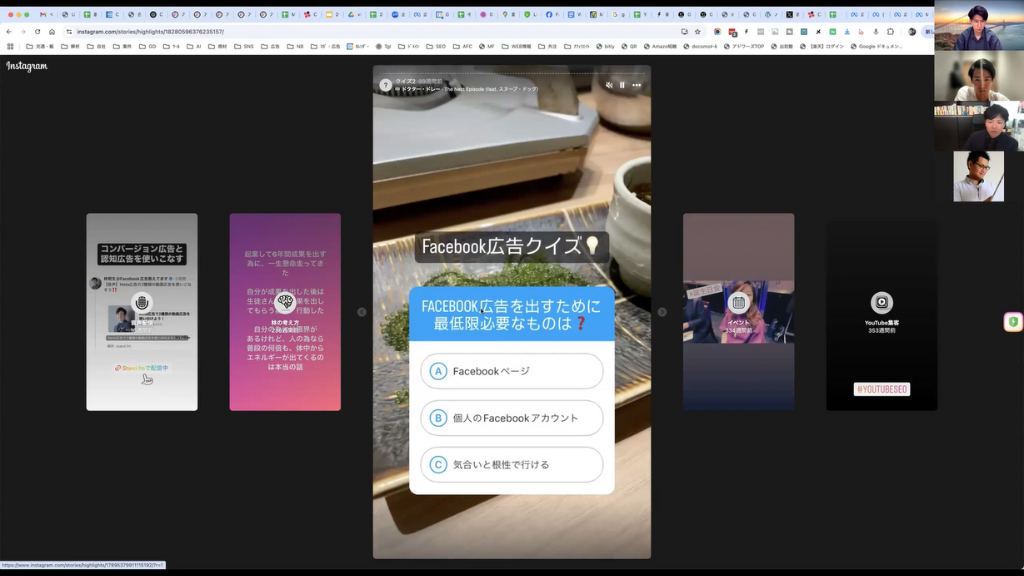This screenshot has height=576, width=1024.
Task: Reload the Instagram page
Action: (37, 31)
